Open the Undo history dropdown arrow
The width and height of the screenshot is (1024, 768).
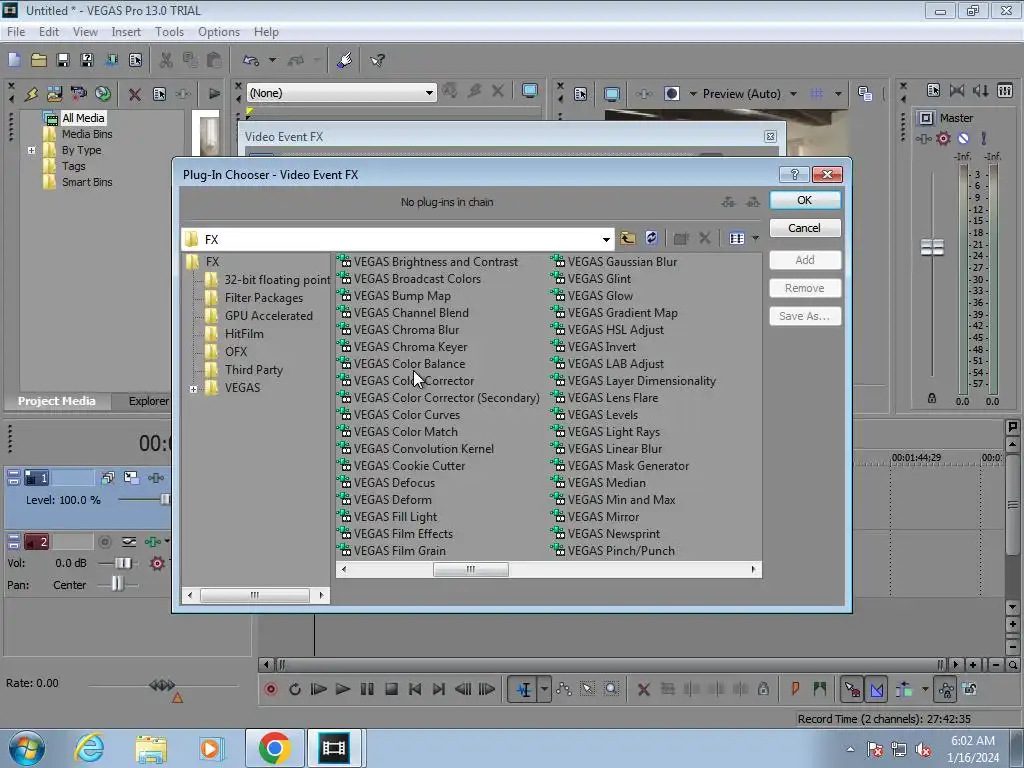(x=272, y=60)
